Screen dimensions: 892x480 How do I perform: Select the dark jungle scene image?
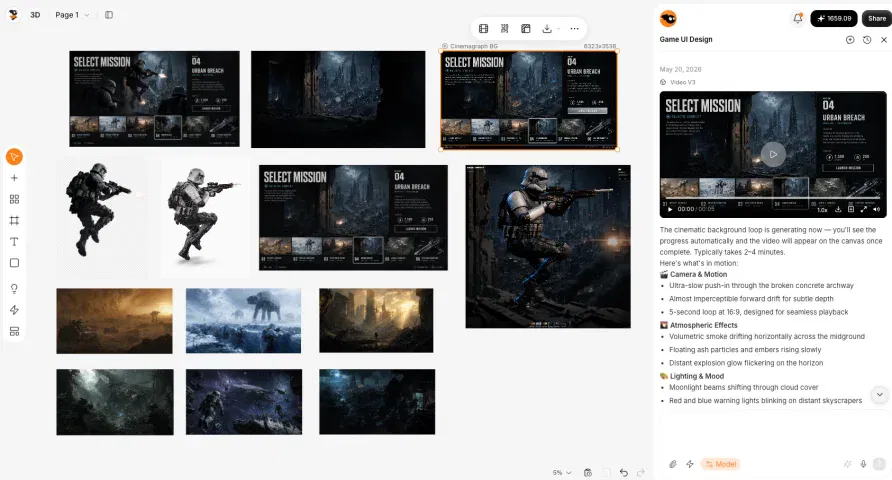[x=115, y=402]
